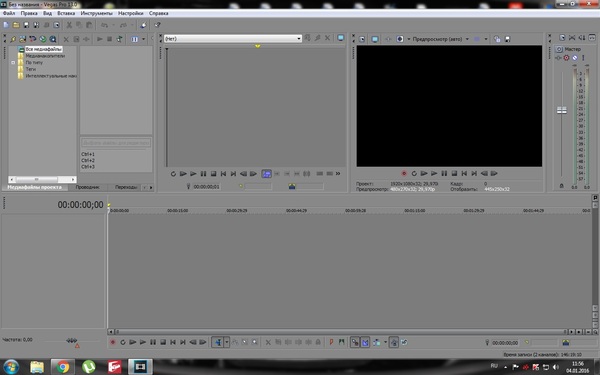The height and width of the screenshot is (375, 600).
Task: Click the Paste icon in main toolbar
Action: [x=89, y=25]
